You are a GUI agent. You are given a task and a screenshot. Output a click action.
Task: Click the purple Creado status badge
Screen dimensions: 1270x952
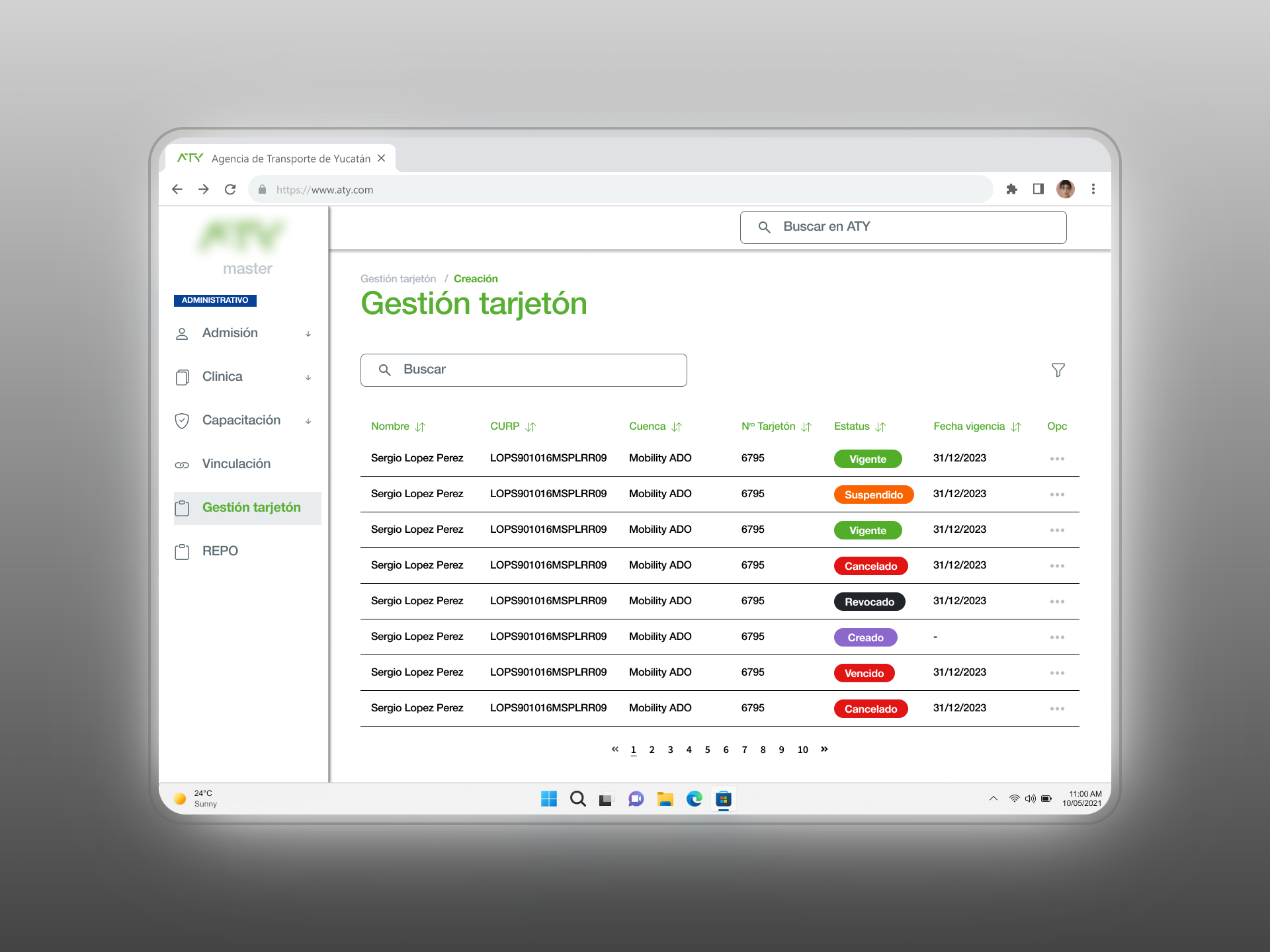point(865,637)
